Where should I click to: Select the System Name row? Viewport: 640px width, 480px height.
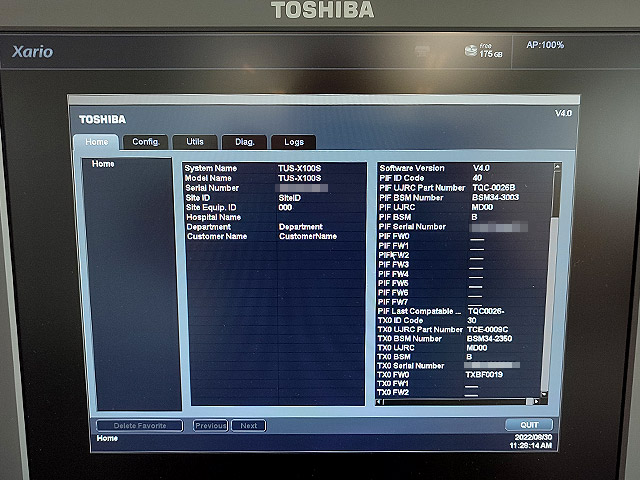274,168
